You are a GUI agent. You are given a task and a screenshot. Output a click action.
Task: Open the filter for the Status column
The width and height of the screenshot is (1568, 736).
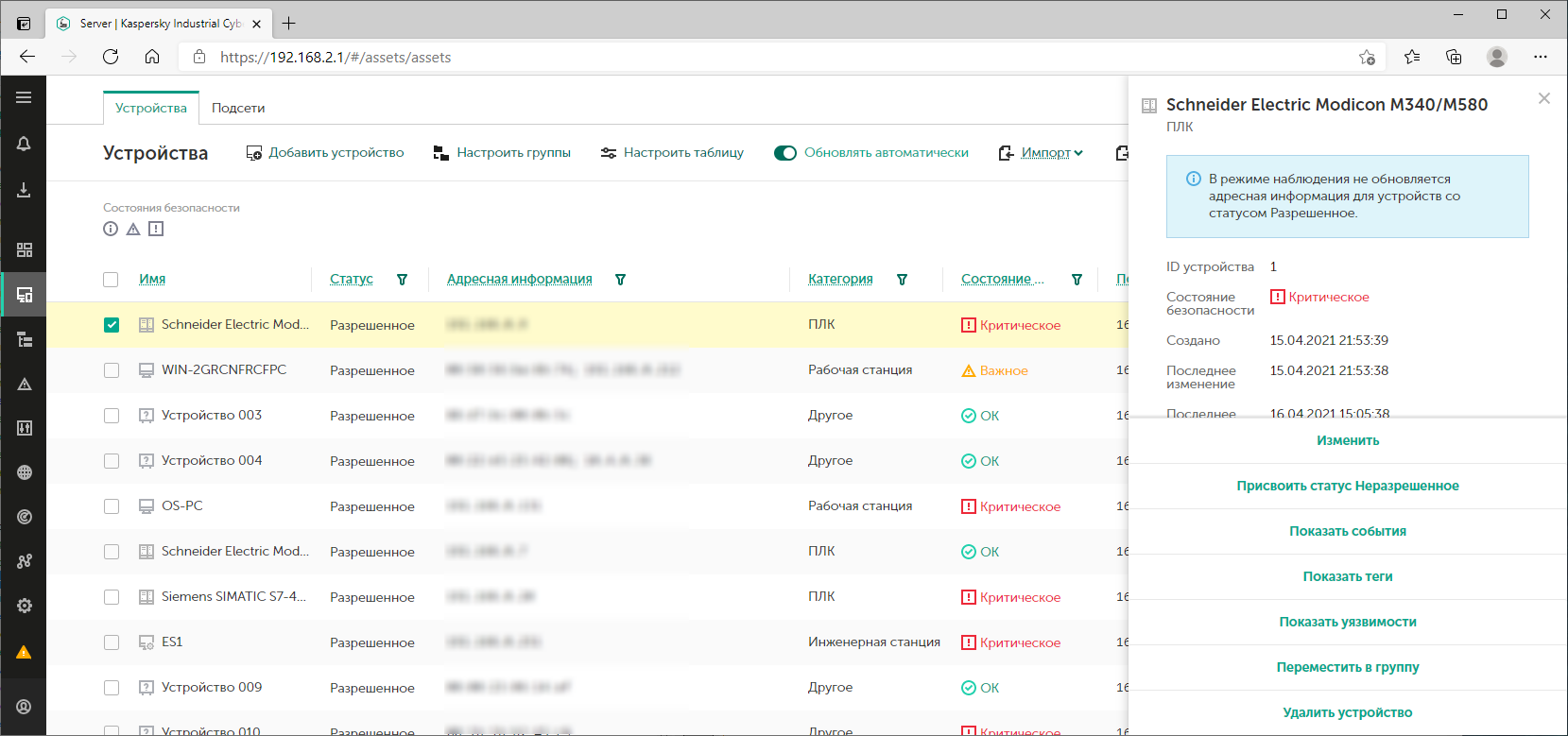[402, 280]
